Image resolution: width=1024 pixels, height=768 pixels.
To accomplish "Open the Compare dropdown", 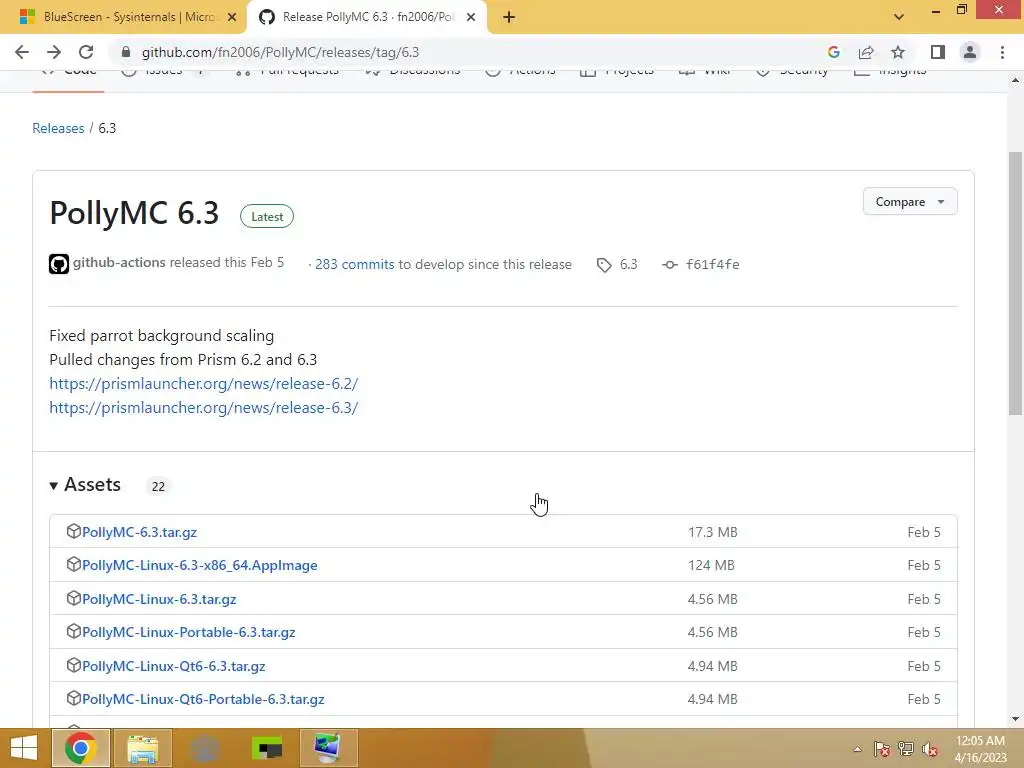I will point(910,202).
